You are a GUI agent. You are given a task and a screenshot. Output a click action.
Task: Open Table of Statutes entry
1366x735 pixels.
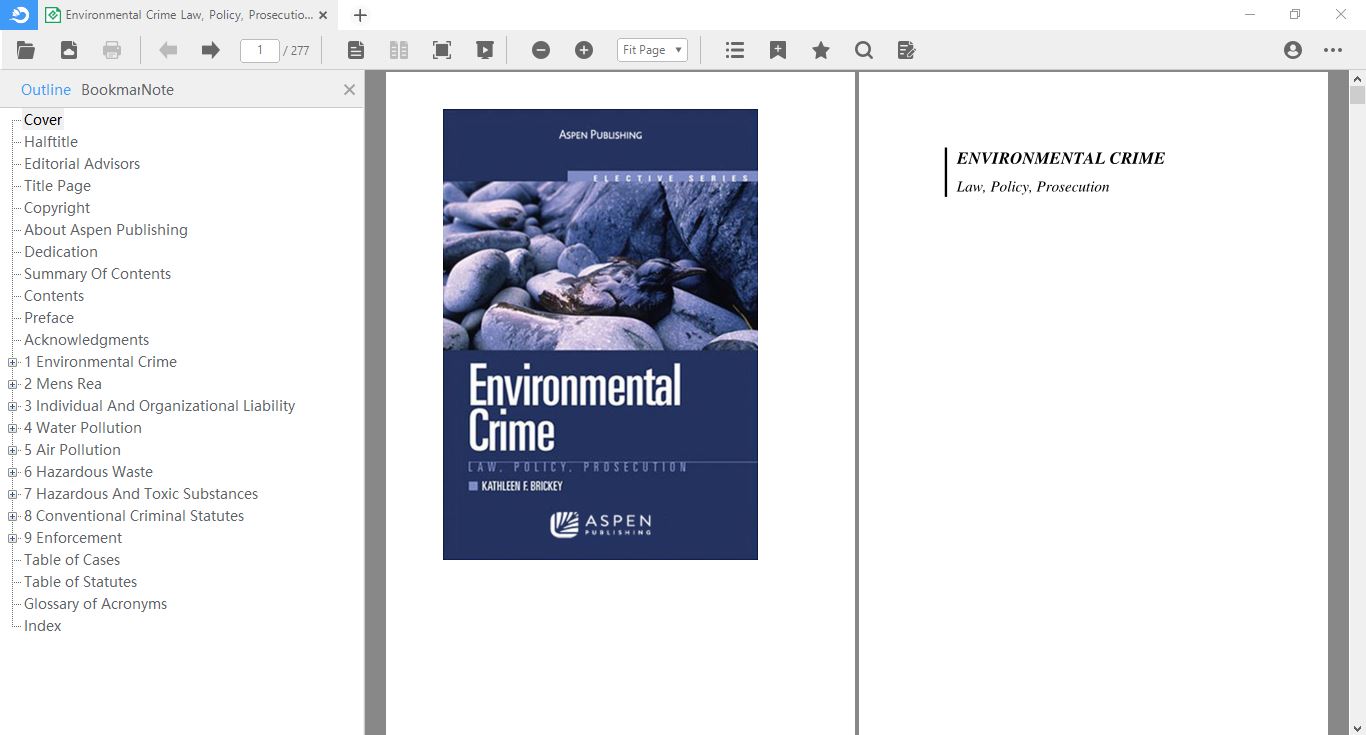pos(80,582)
